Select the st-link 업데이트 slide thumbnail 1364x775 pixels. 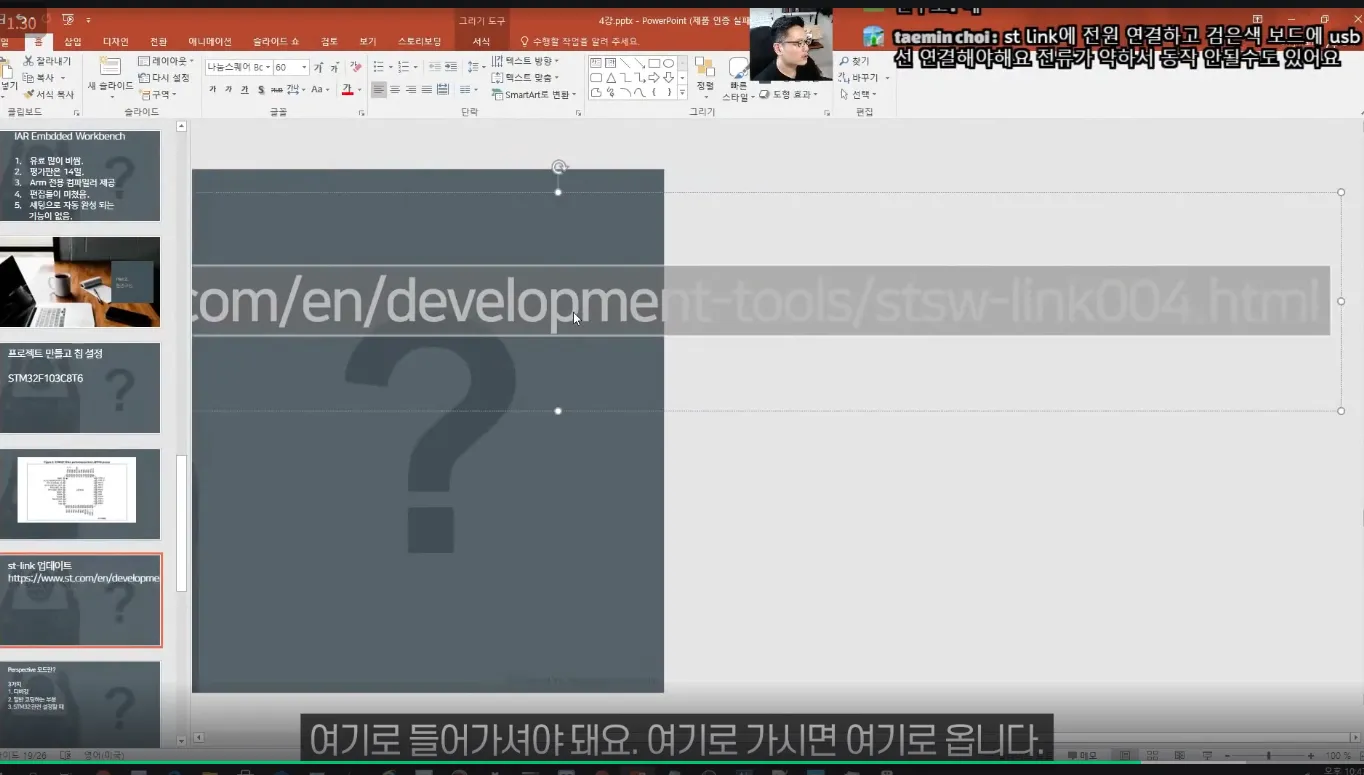(x=80, y=598)
